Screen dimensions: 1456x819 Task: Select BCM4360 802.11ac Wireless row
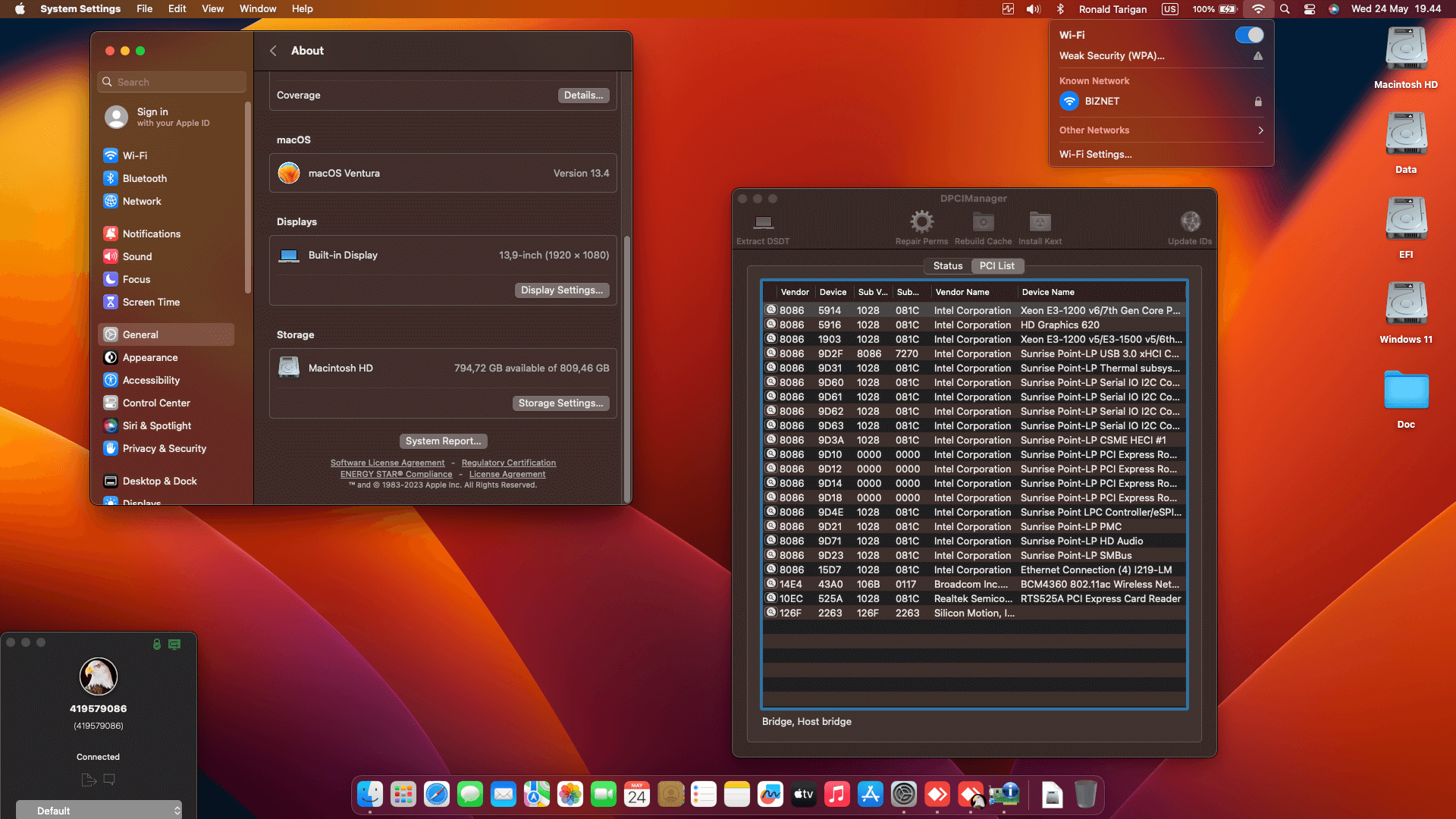974,585
